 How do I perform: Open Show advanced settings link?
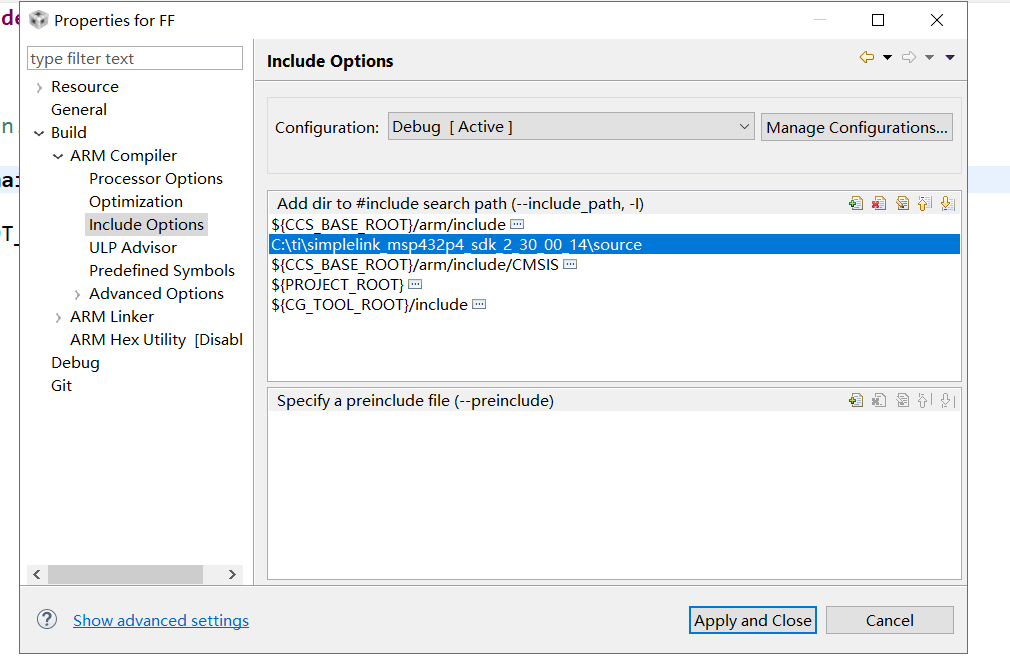[x=161, y=620]
